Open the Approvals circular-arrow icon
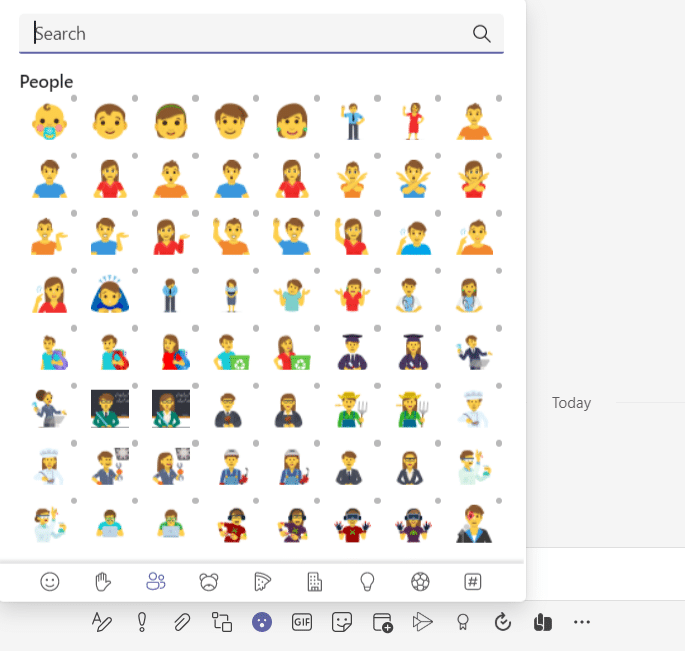Screen dimensions: 685x651 (503, 622)
